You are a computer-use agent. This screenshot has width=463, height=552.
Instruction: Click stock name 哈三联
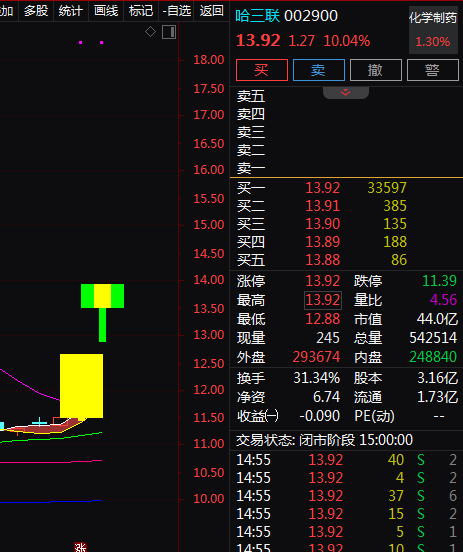point(257,16)
